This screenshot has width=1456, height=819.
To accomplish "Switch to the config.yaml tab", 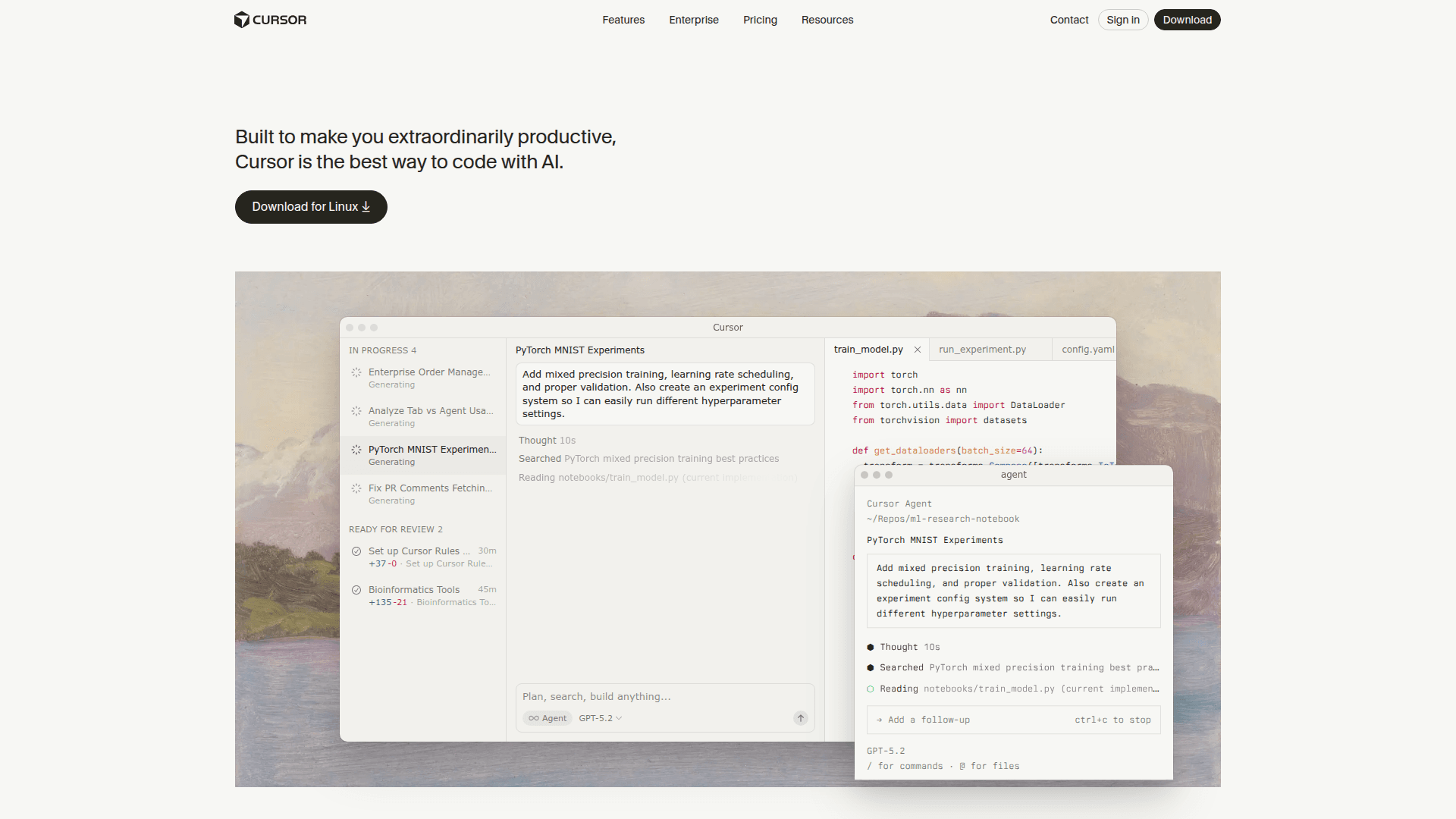I will tap(1087, 350).
